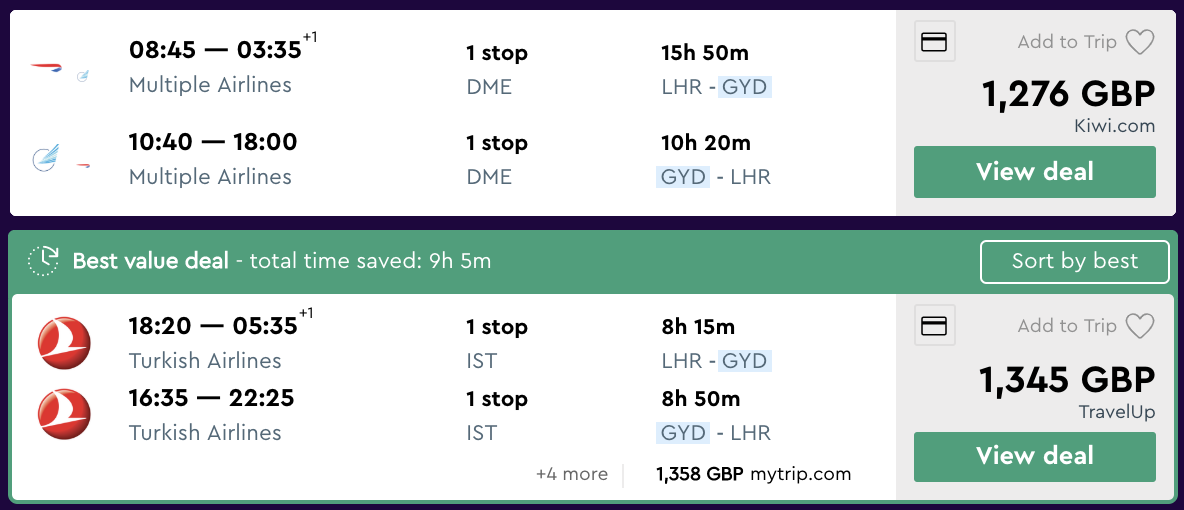
Task: Select the highlighted GYD on 8h 50m flight
Action: point(684,433)
